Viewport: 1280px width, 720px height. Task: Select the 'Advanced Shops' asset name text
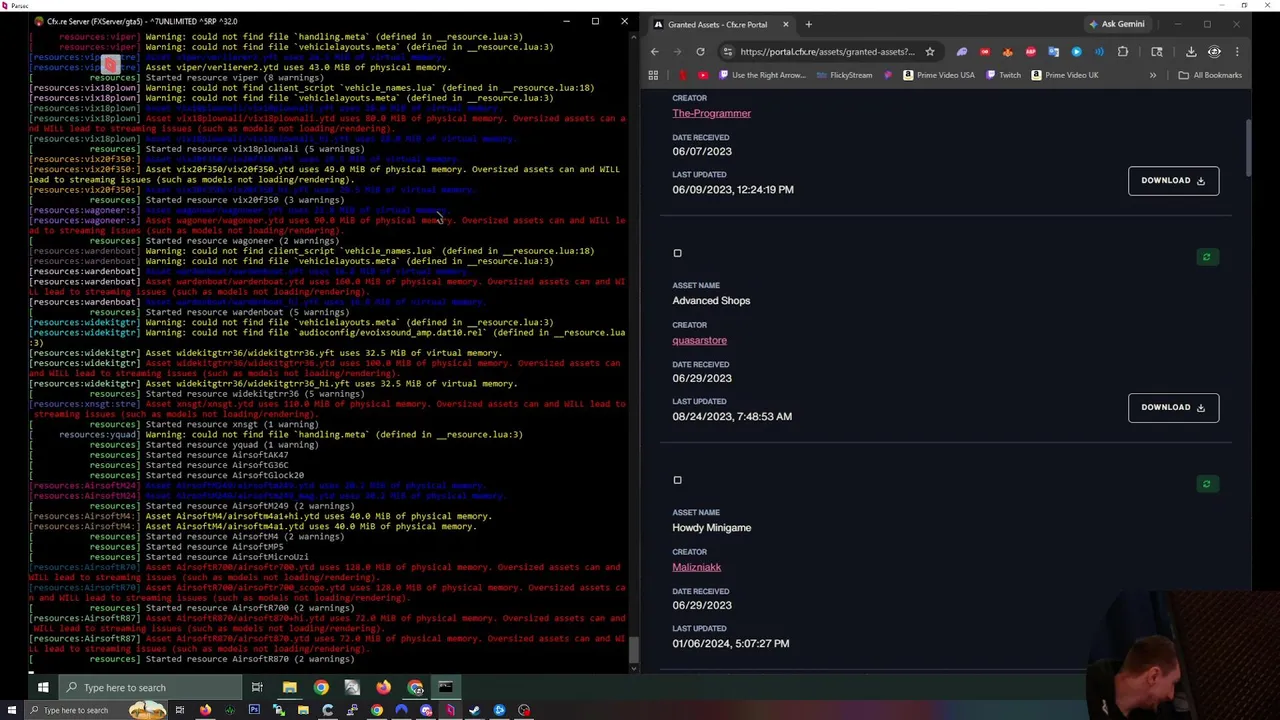[x=711, y=300]
